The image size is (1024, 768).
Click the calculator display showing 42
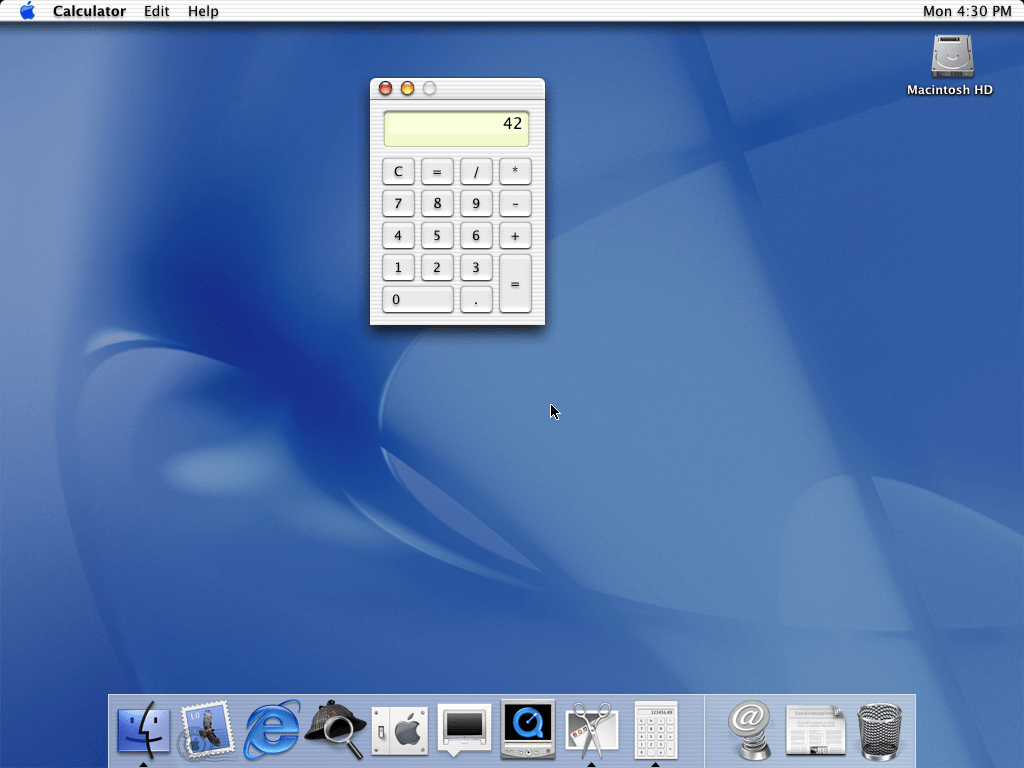coord(456,128)
